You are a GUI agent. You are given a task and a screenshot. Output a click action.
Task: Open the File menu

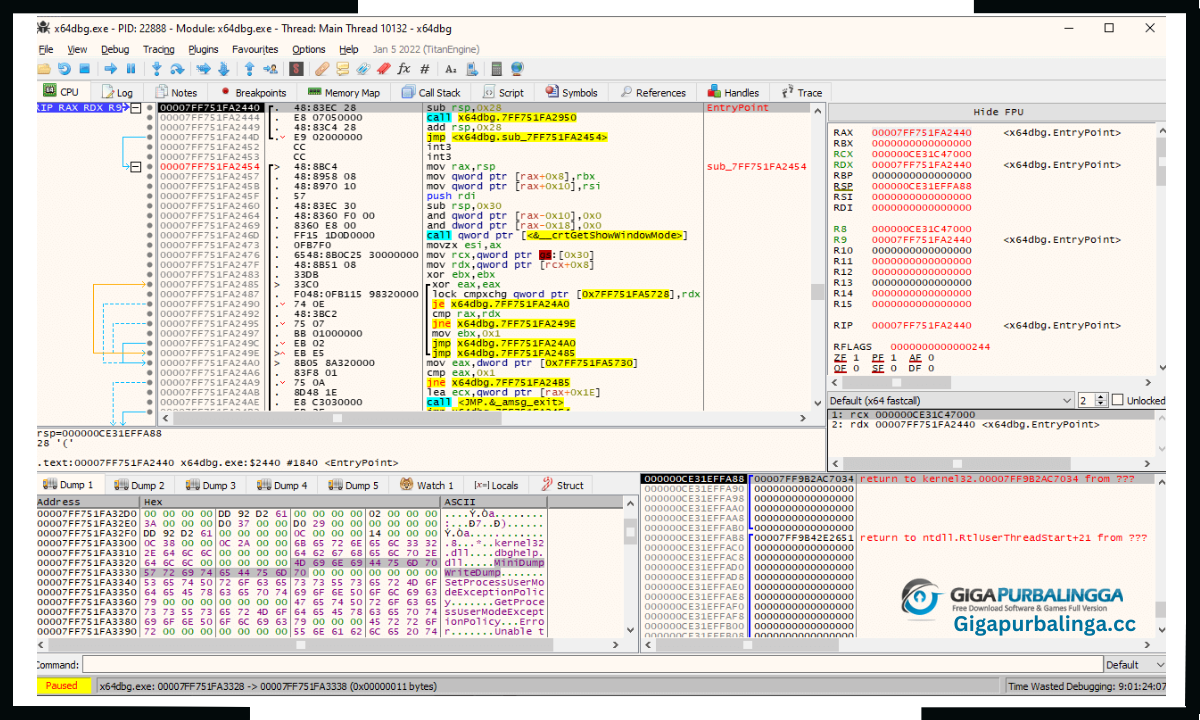(46, 49)
